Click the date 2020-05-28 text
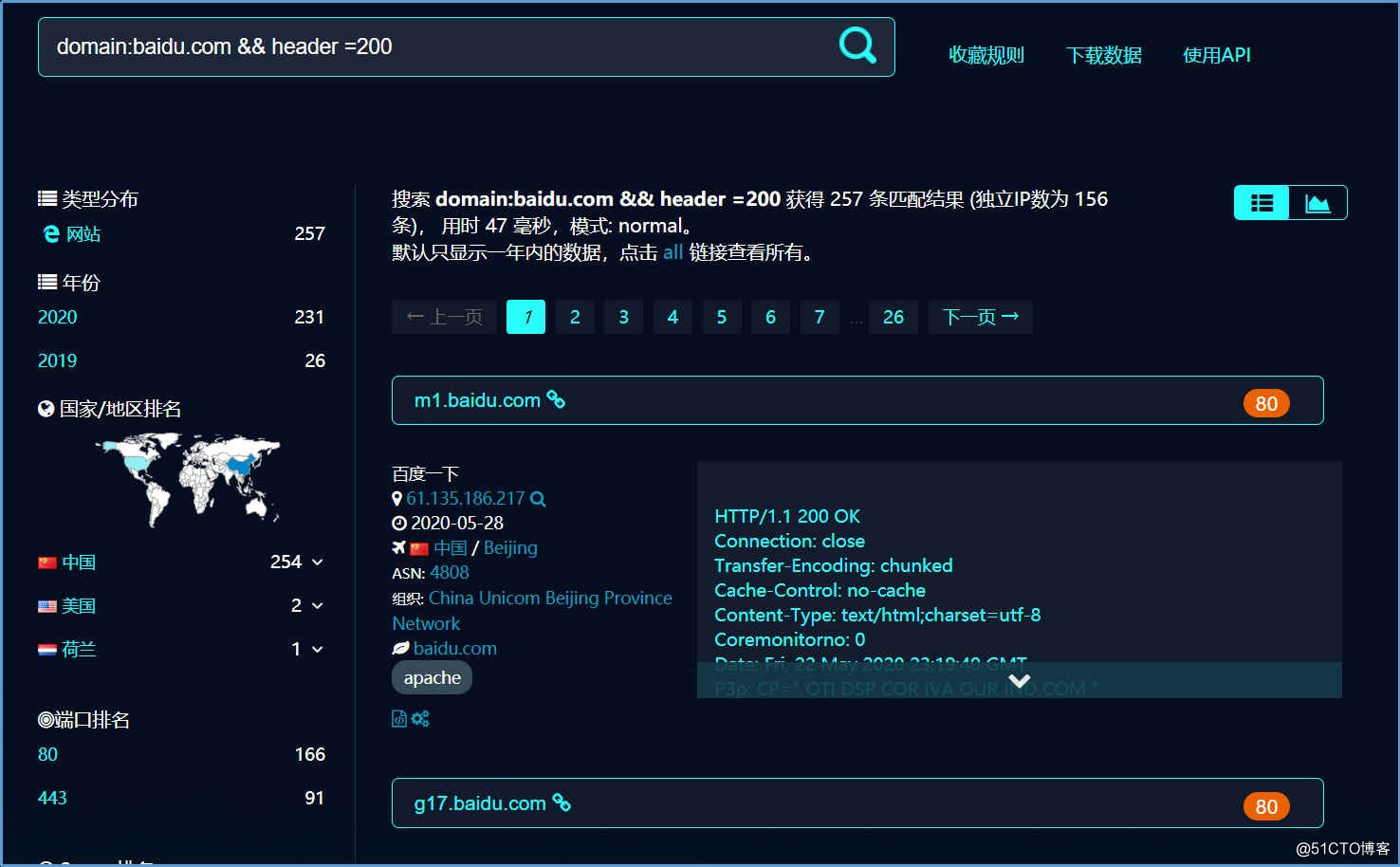 [x=457, y=523]
